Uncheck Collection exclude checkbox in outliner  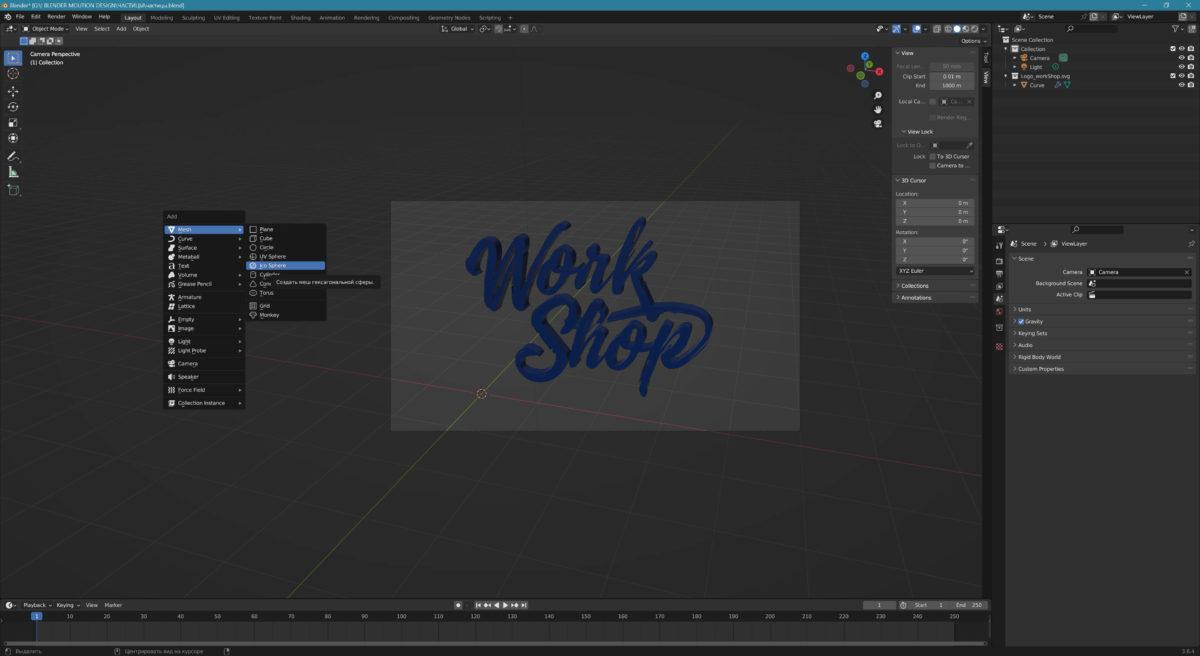1173,49
